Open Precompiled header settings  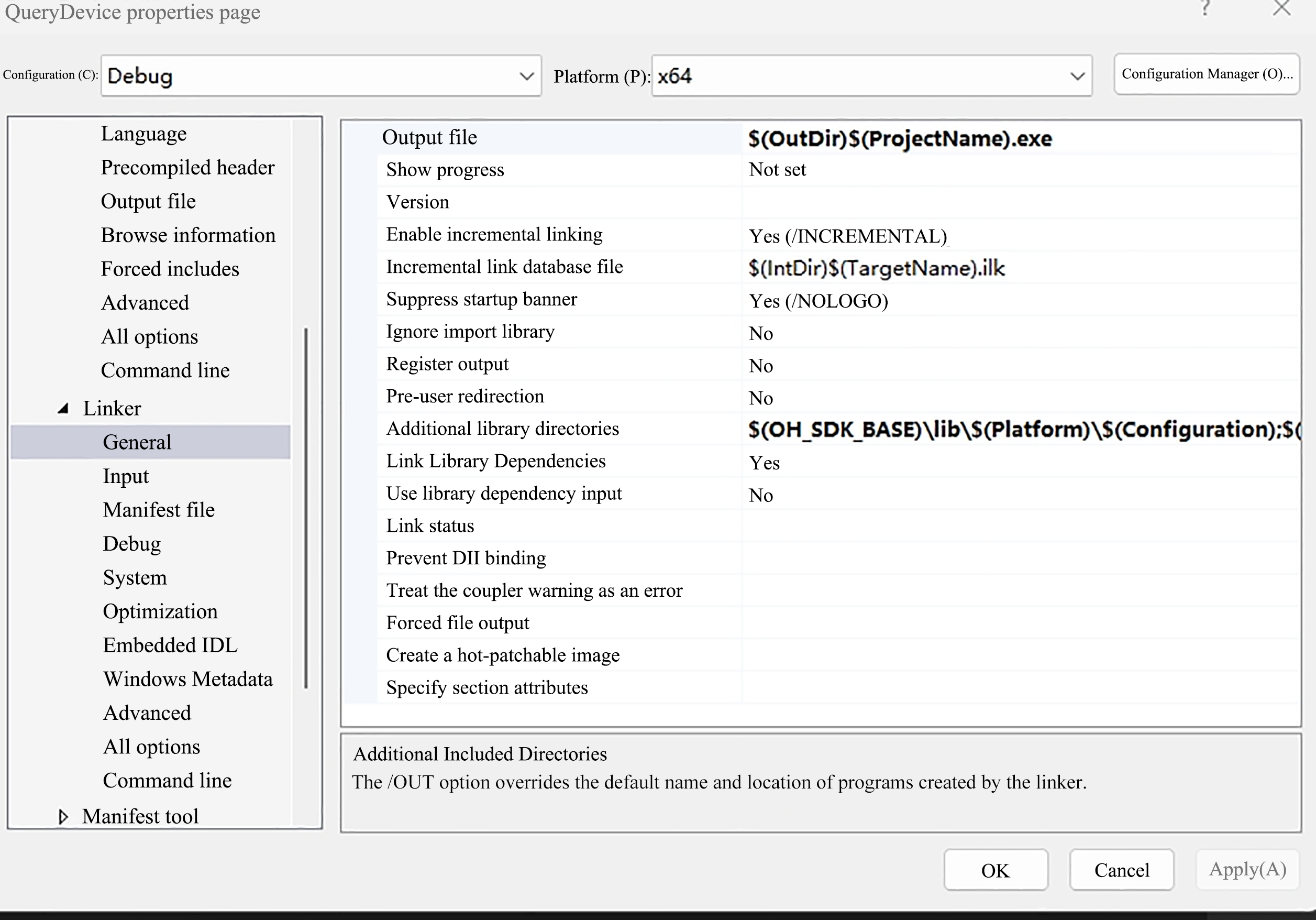click(187, 168)
